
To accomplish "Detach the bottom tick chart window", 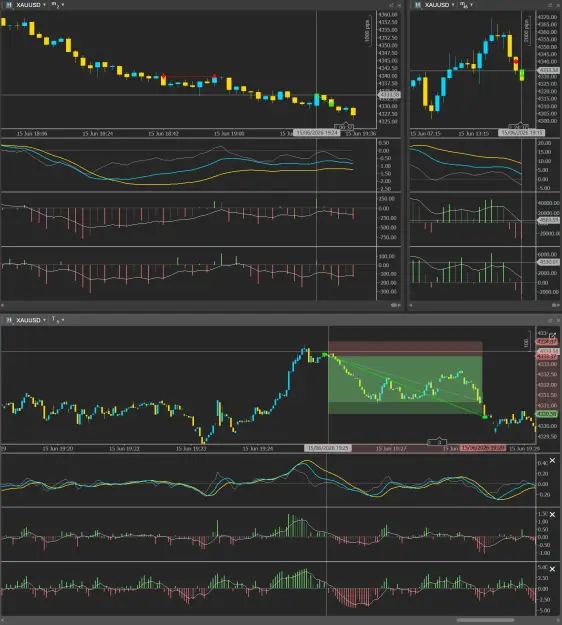I will coord(550,320).
